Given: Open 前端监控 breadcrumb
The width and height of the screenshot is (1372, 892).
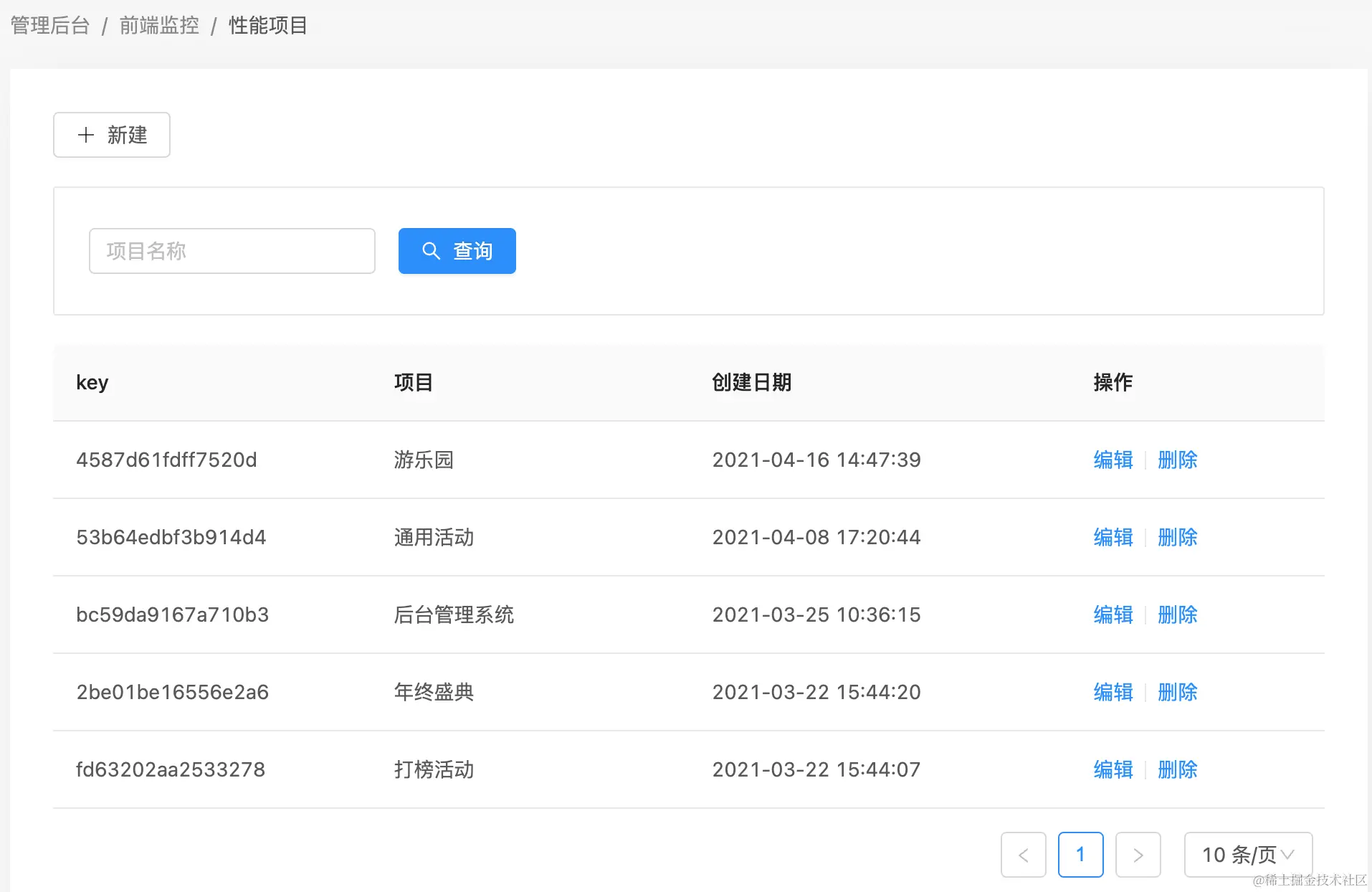Looking at the screenshot, I should click(159, 26).
